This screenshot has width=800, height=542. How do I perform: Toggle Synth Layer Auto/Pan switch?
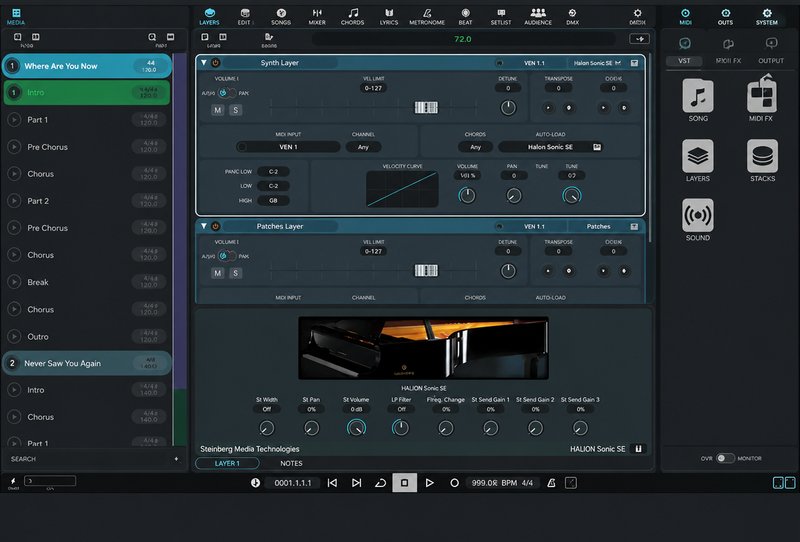[x=227, y=93]
